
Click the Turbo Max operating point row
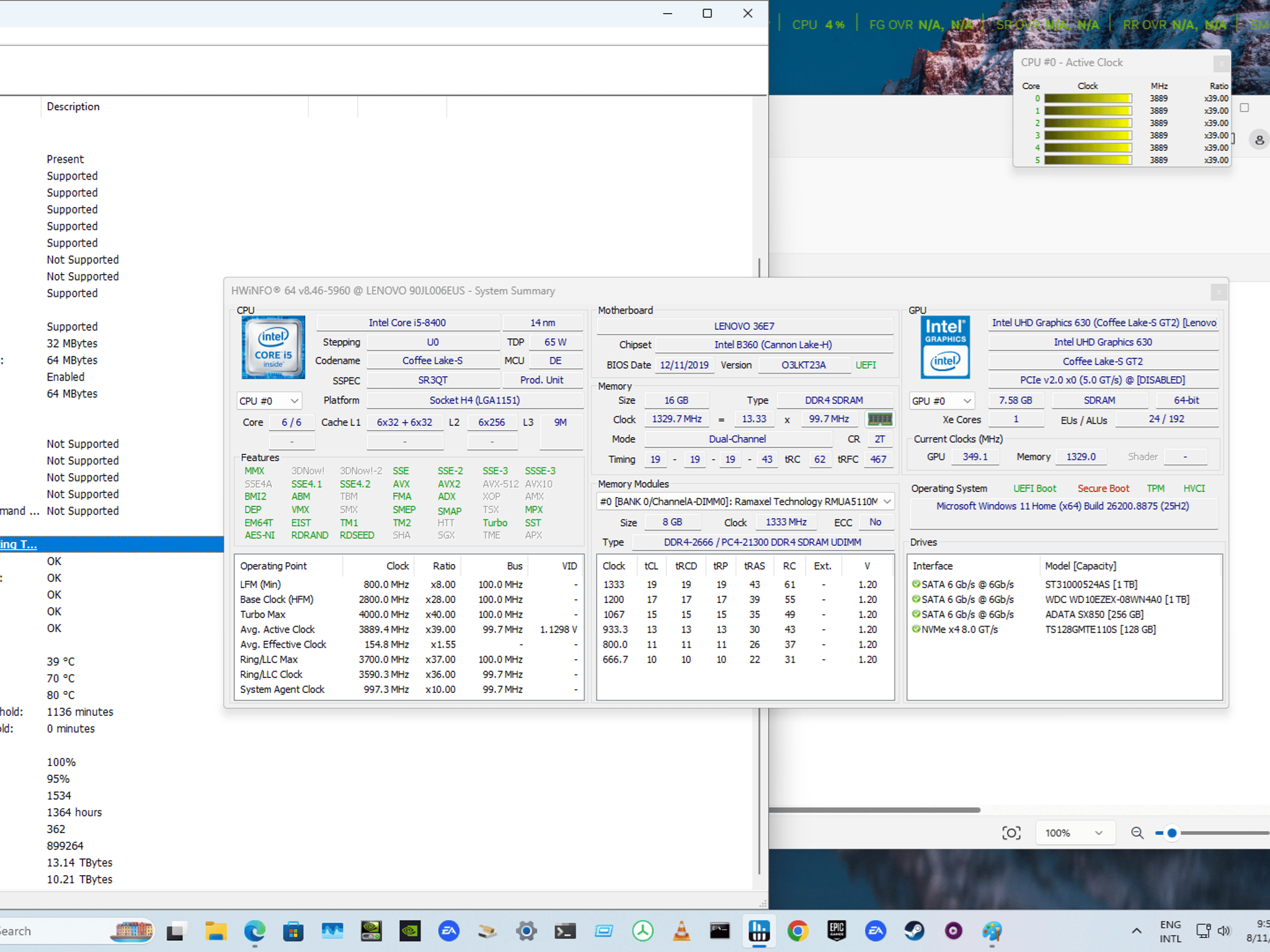pyautogui.click(x=409, y=614)
